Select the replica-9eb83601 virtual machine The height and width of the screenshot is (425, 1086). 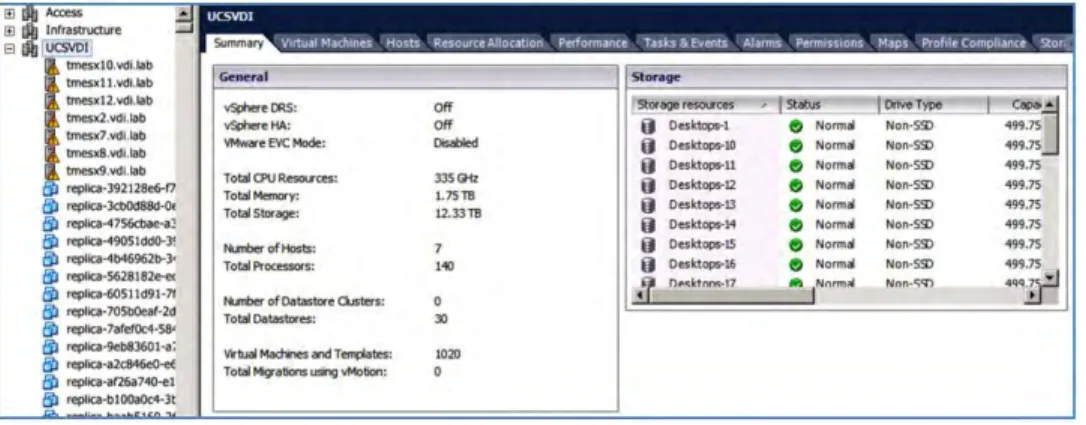(x=121, y=346)
